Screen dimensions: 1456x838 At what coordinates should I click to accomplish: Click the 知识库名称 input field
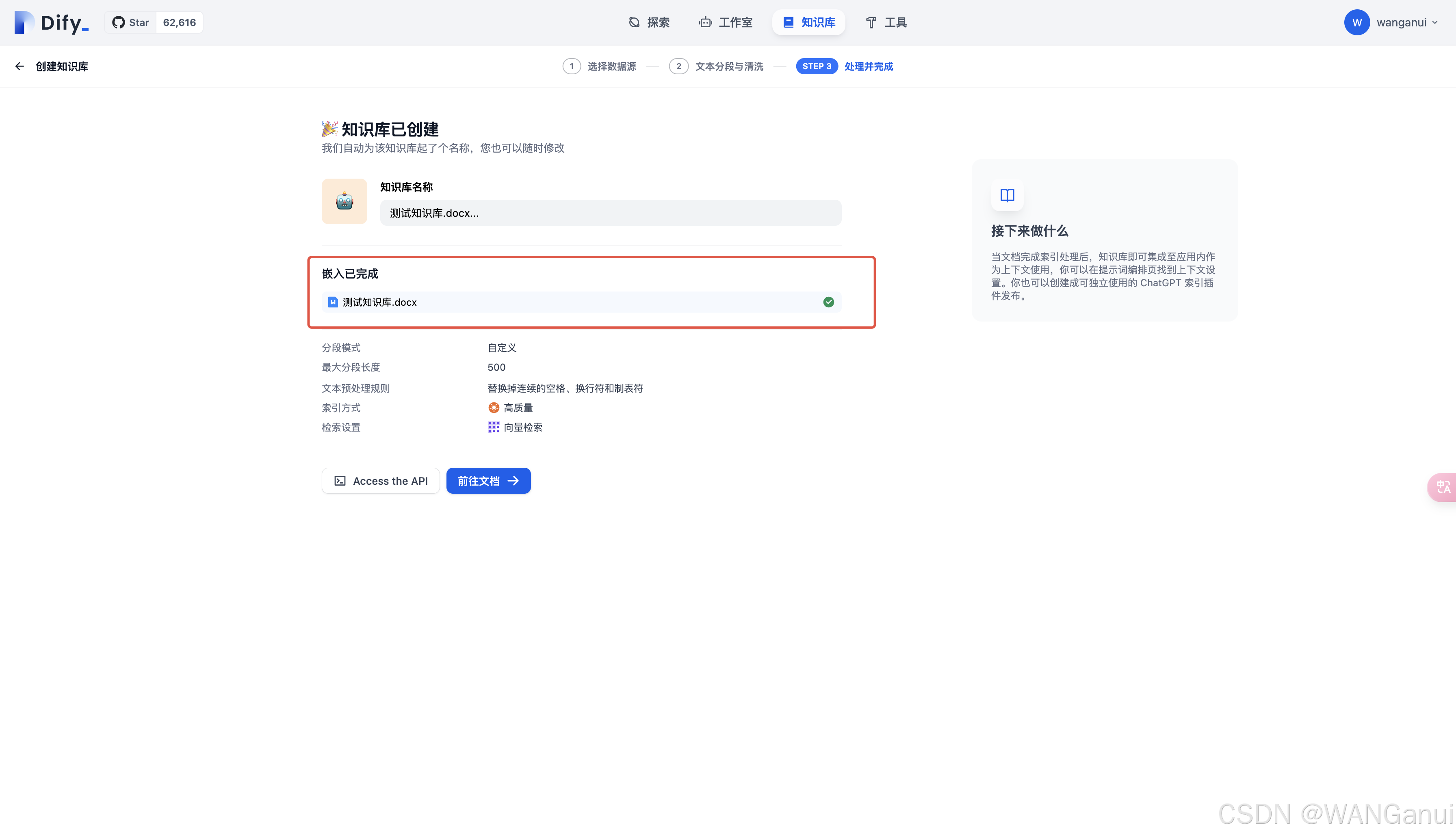[610, 213]
